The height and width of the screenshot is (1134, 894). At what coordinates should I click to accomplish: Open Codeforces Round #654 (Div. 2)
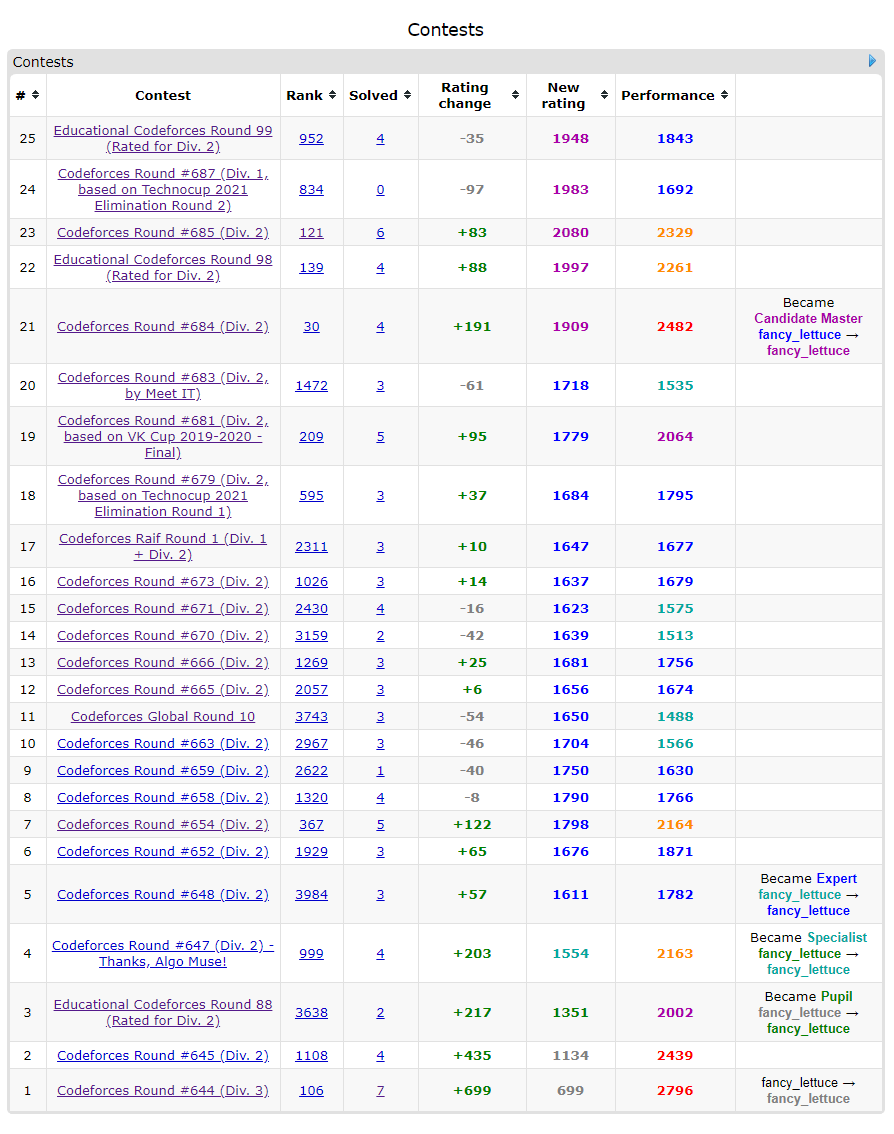click(x=163, y=824)
